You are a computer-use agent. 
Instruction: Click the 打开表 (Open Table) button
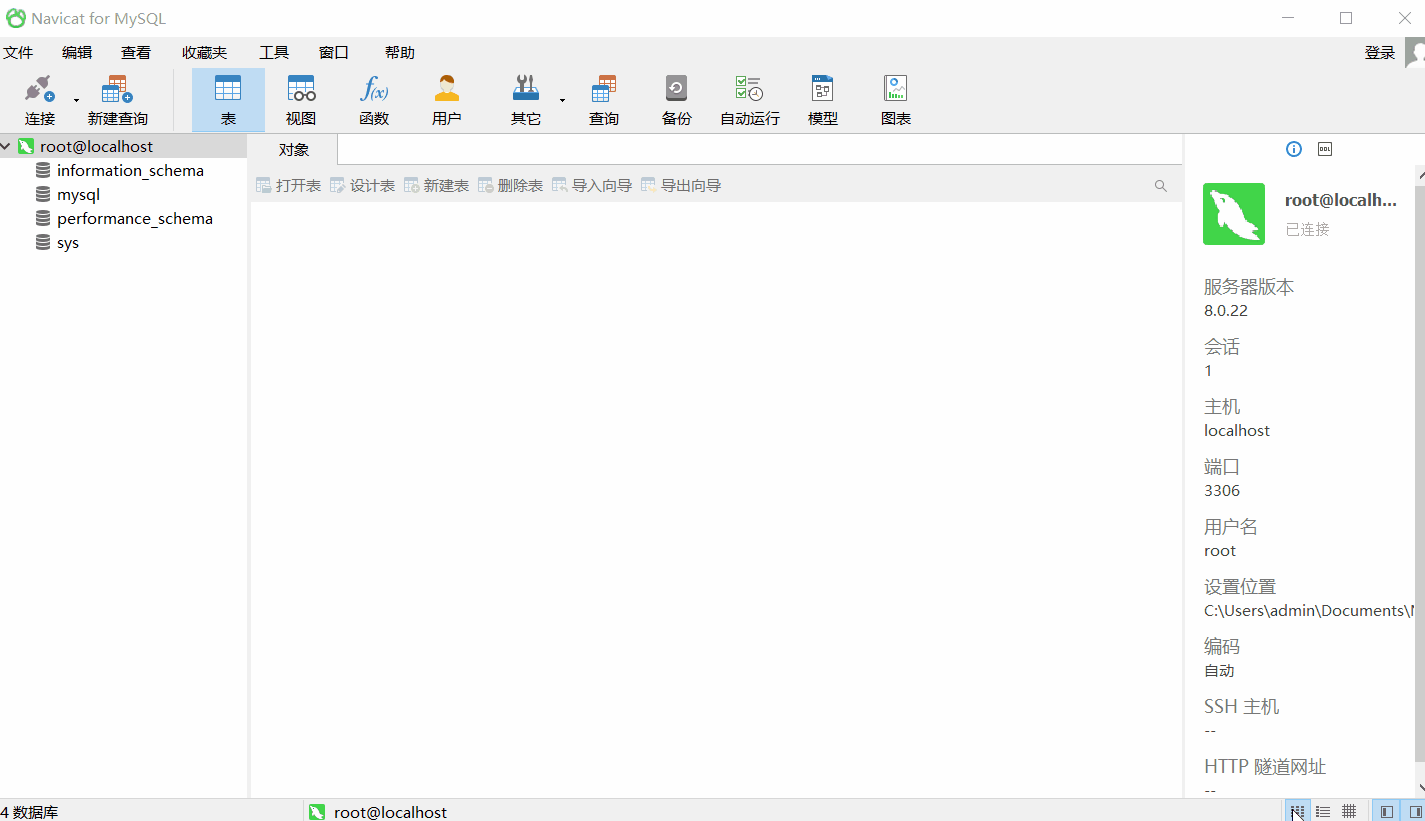tap(289, 185)
